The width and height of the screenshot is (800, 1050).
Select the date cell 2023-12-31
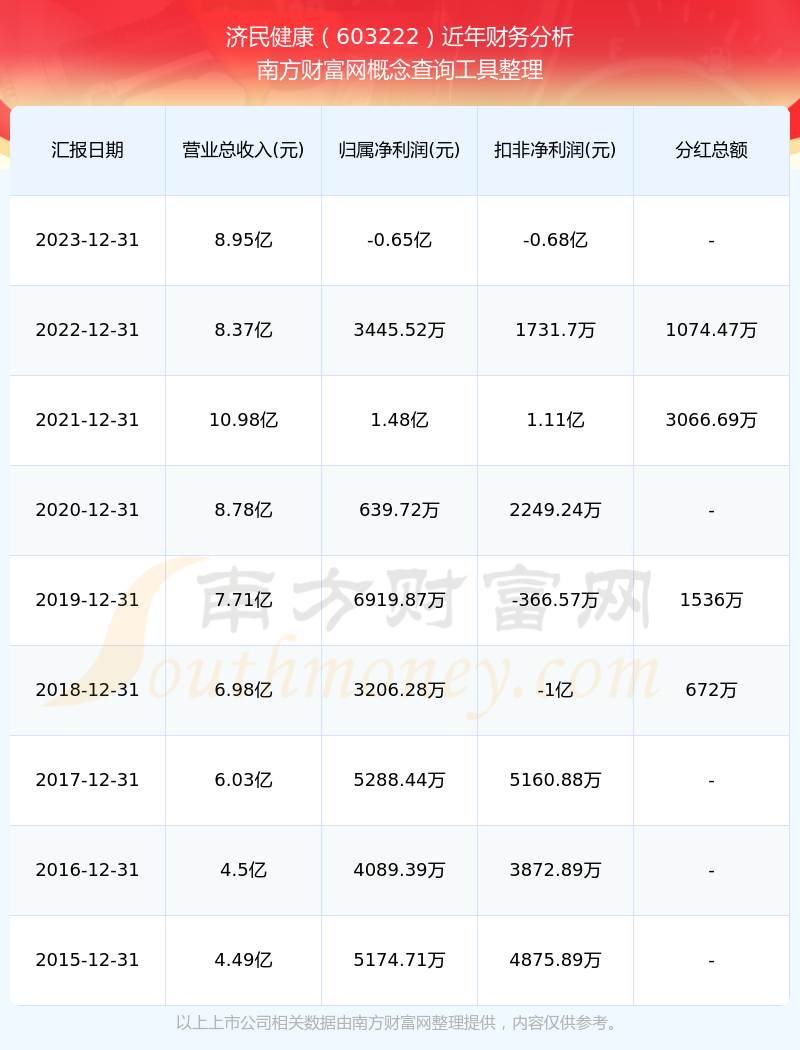88,240
